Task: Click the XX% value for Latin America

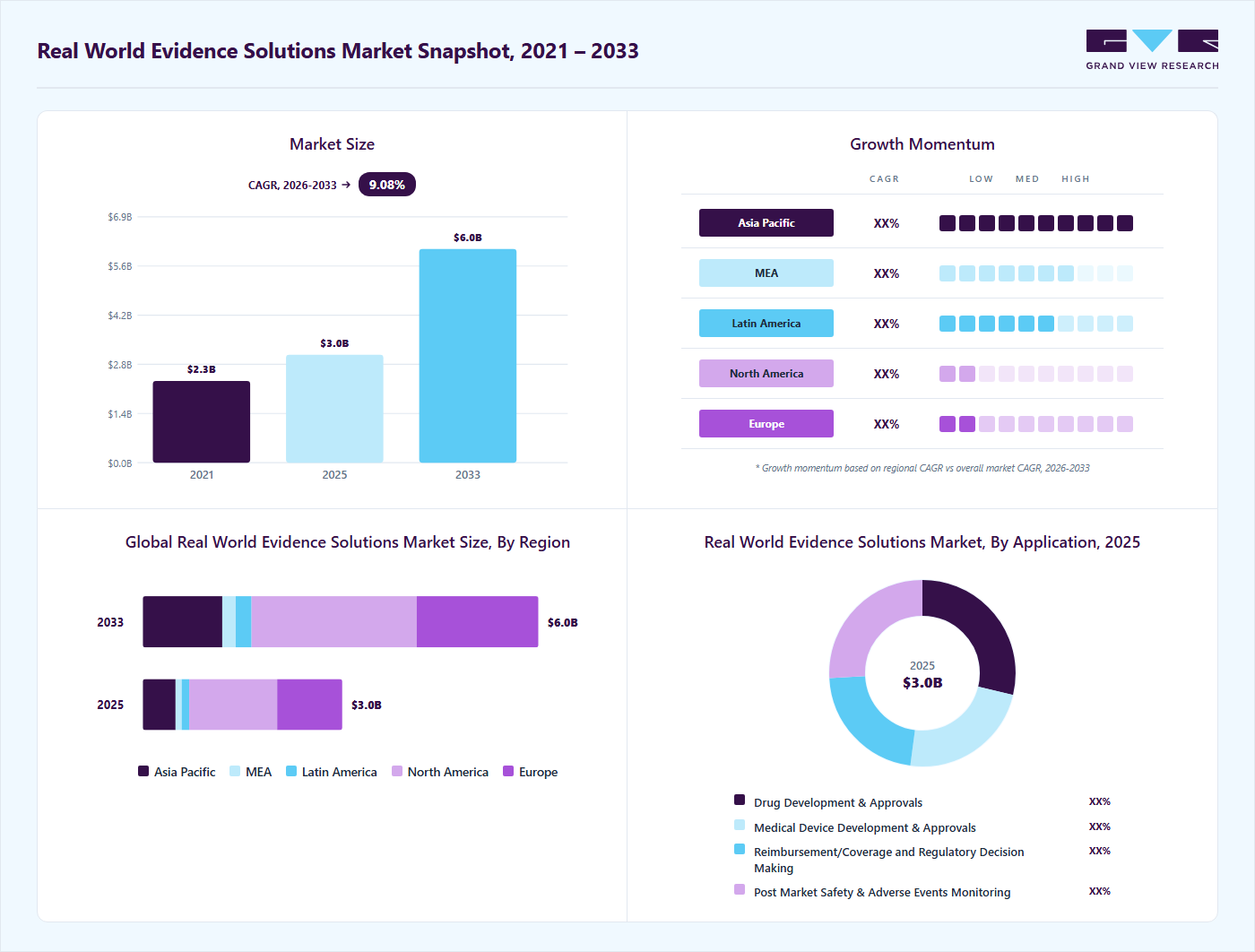Action: click(x=887, y=324)
